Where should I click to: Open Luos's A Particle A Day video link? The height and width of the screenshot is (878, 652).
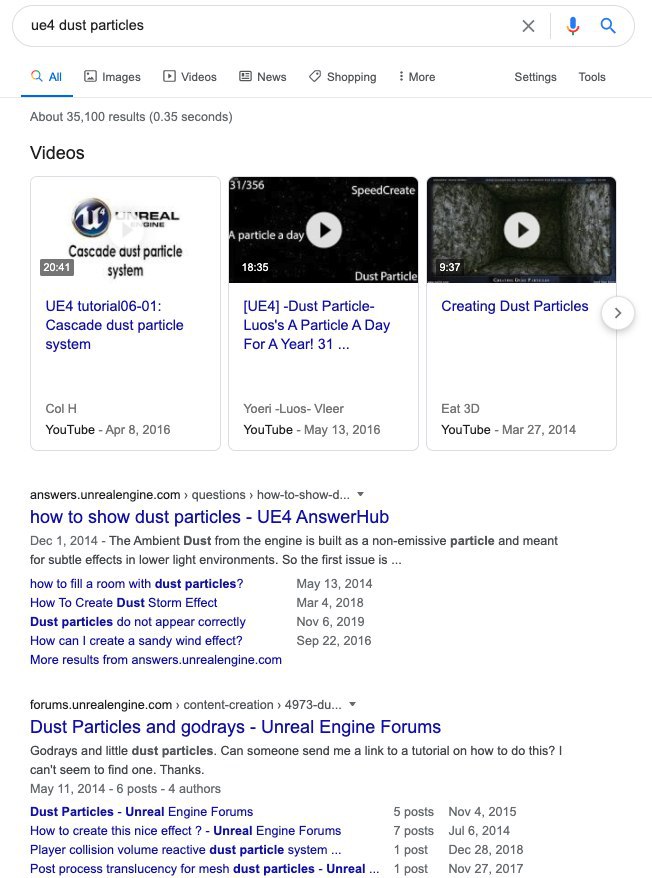316,325
